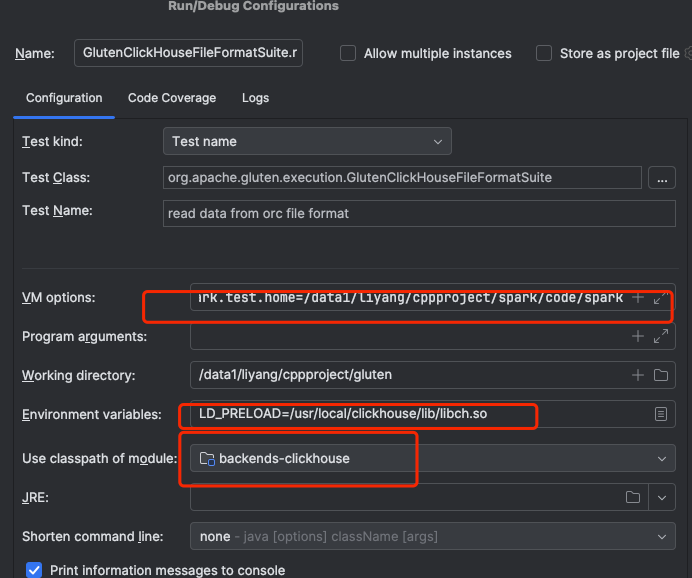Open Use classpath of module dropdown
This screenshot has width=692, height=578.
[432, 458]
